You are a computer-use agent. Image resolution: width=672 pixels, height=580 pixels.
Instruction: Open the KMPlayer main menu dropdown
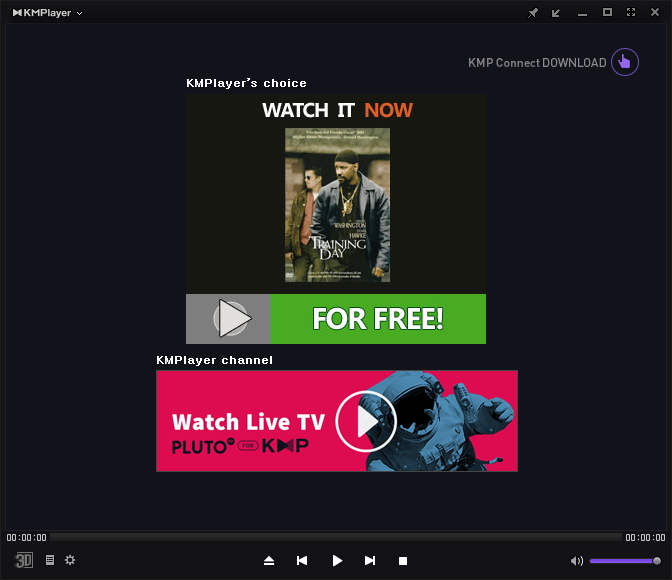(x=79, y=13)
